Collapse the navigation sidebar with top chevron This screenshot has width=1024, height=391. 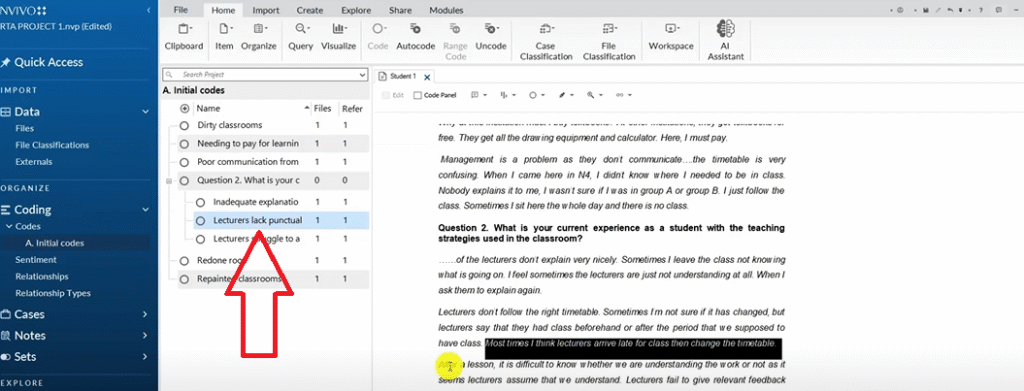point(149,10)
